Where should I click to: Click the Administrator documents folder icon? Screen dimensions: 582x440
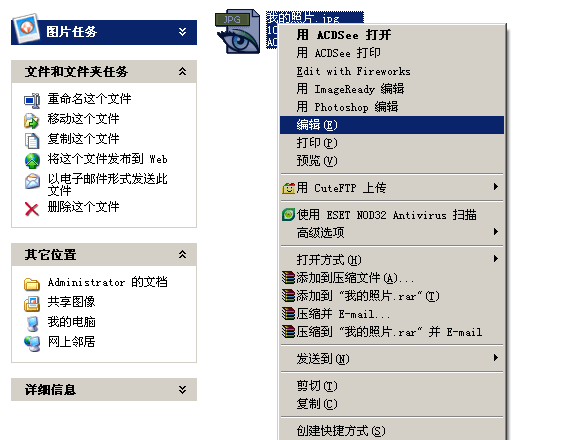coord(32,284)
